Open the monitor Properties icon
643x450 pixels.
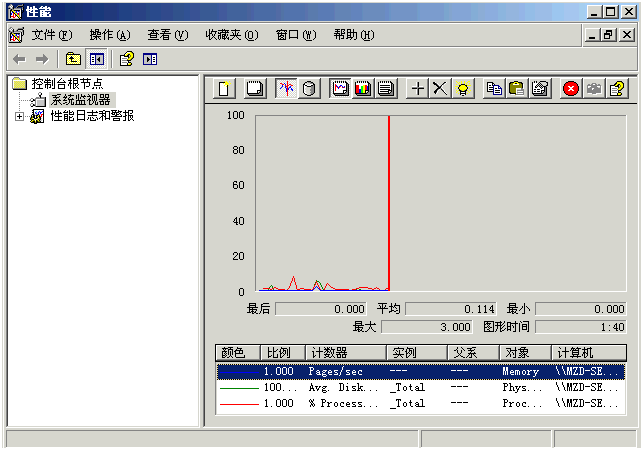tap(540, 88)
